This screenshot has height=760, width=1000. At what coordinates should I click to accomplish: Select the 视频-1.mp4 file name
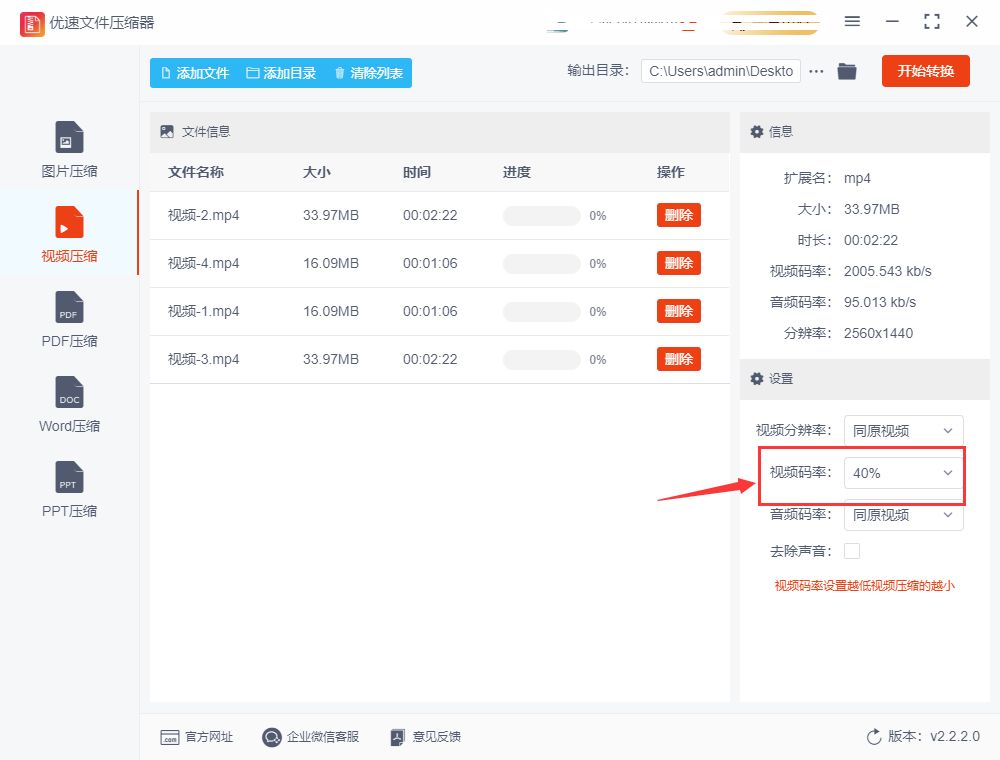coord(203,311)
